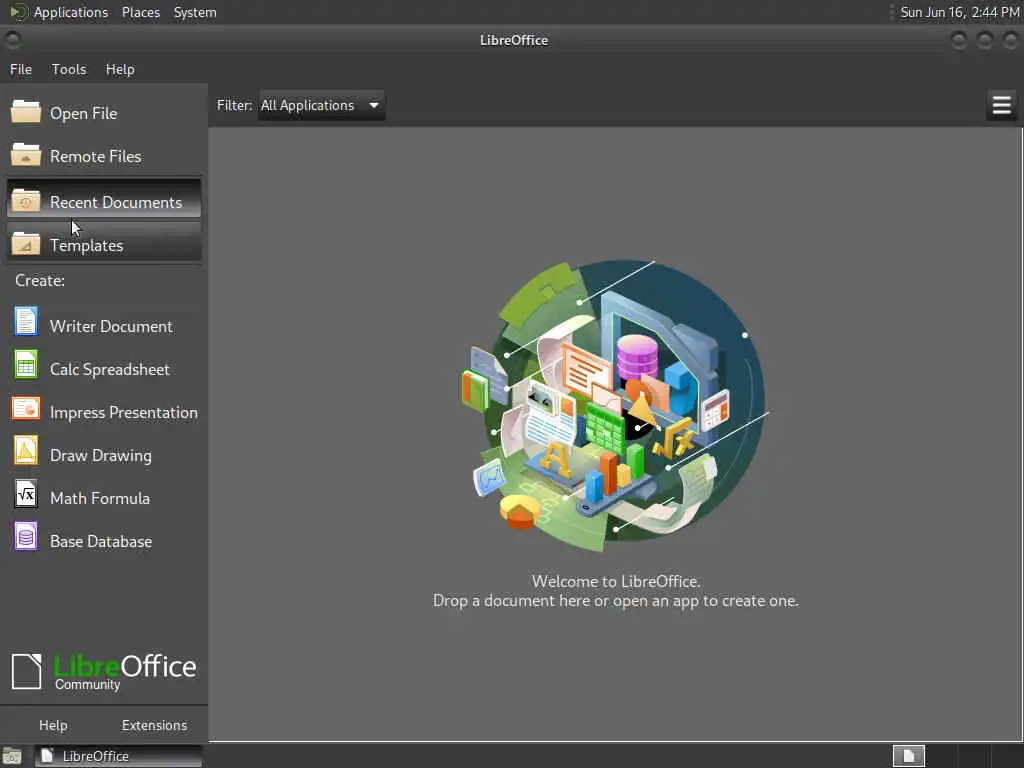Click the Extensions button
This screenshot has height=768, width=1024.
coord(154,725)
